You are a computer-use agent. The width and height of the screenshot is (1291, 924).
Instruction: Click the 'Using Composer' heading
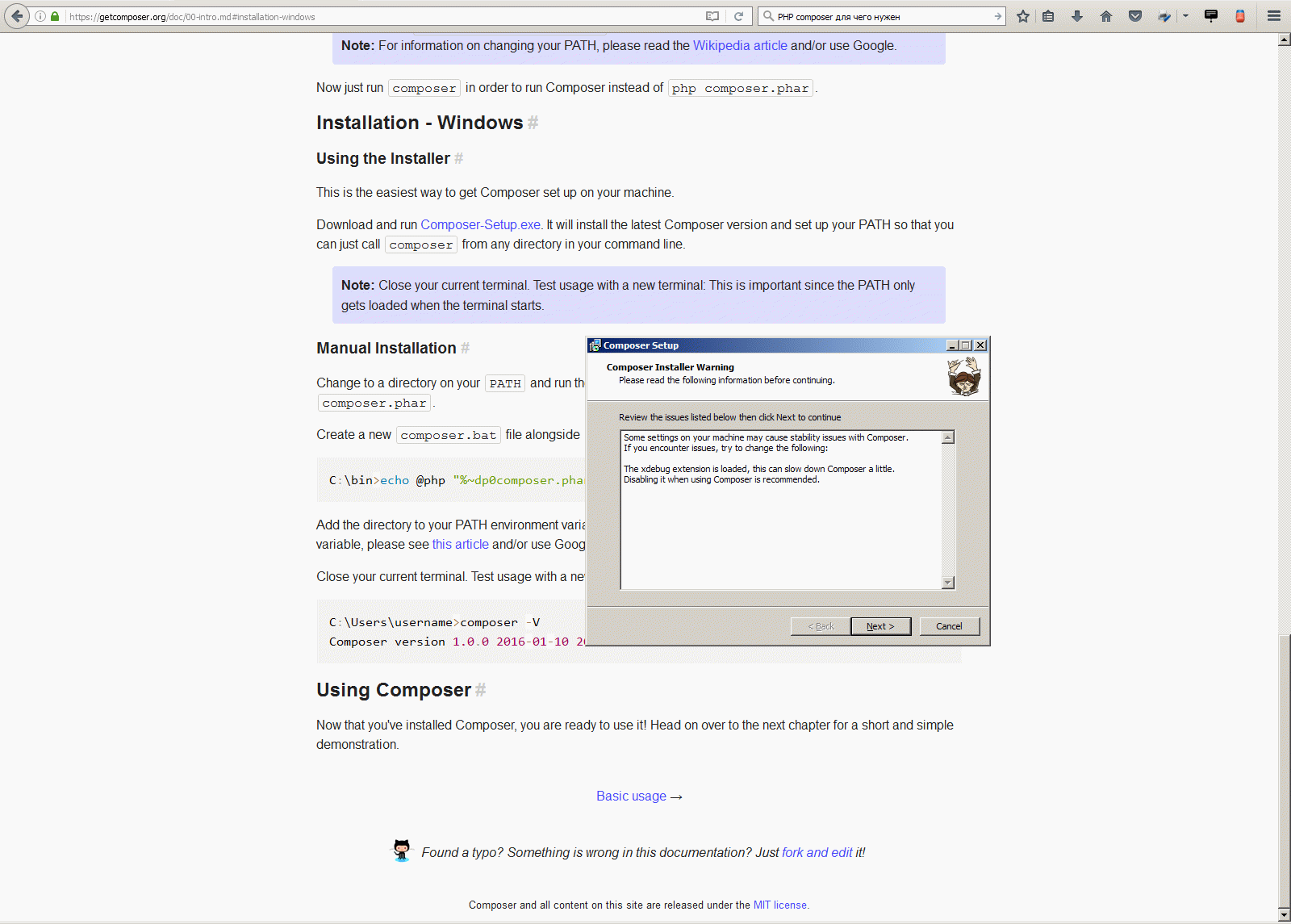tap(394, 690)
